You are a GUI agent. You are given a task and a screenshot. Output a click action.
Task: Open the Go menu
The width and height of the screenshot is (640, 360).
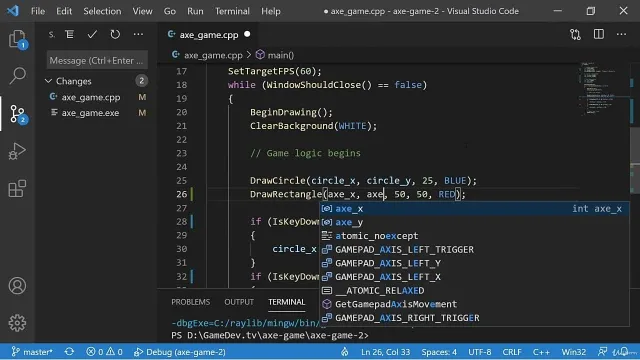point(169,11)
